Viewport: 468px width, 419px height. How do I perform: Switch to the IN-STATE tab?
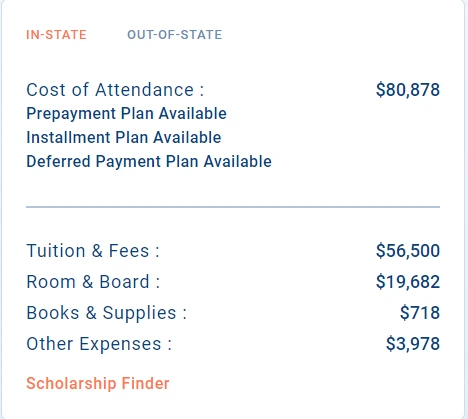56,35
